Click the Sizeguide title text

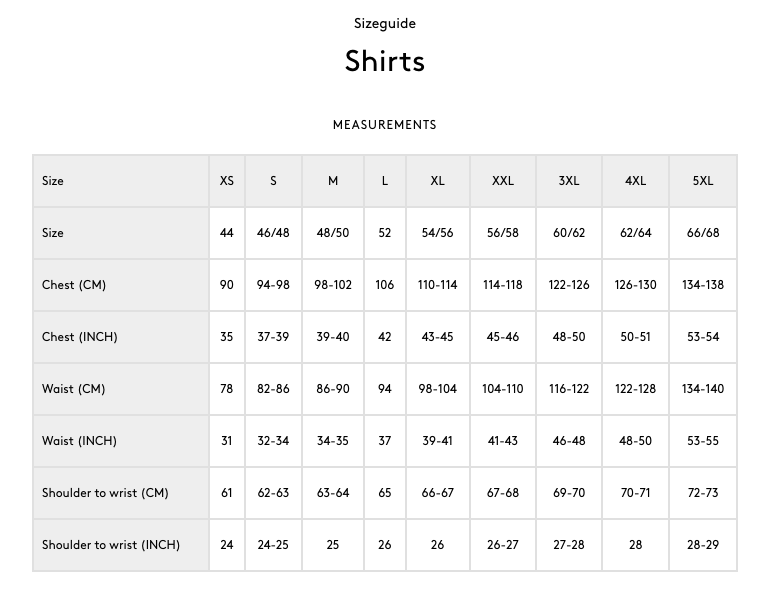385,23
